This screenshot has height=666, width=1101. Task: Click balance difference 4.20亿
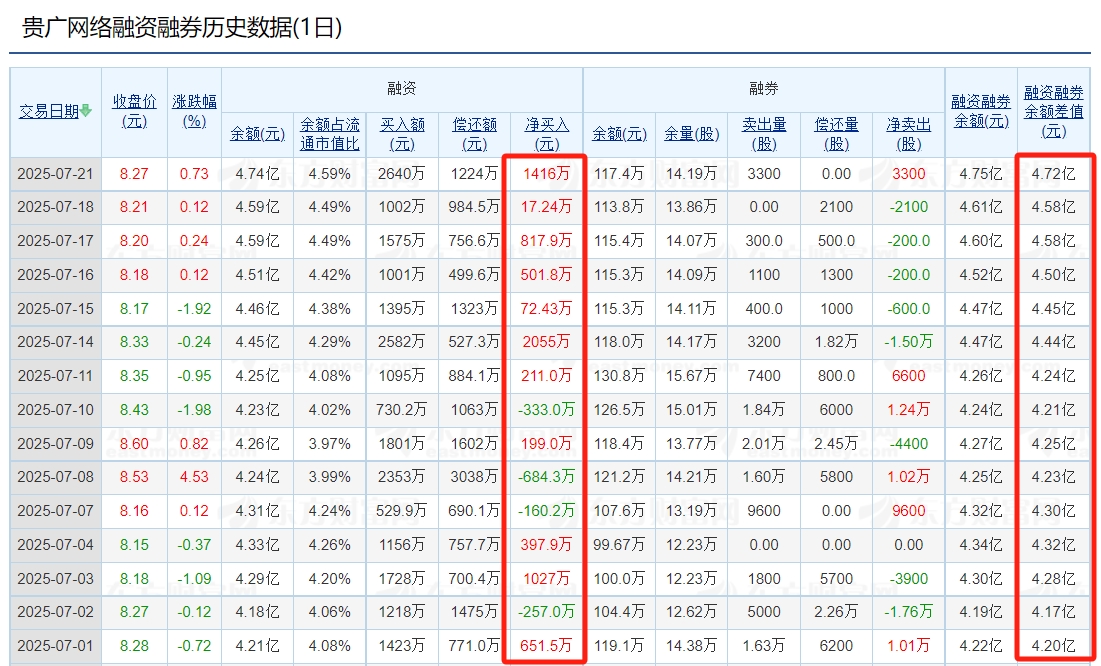(x=1053, y=646)
